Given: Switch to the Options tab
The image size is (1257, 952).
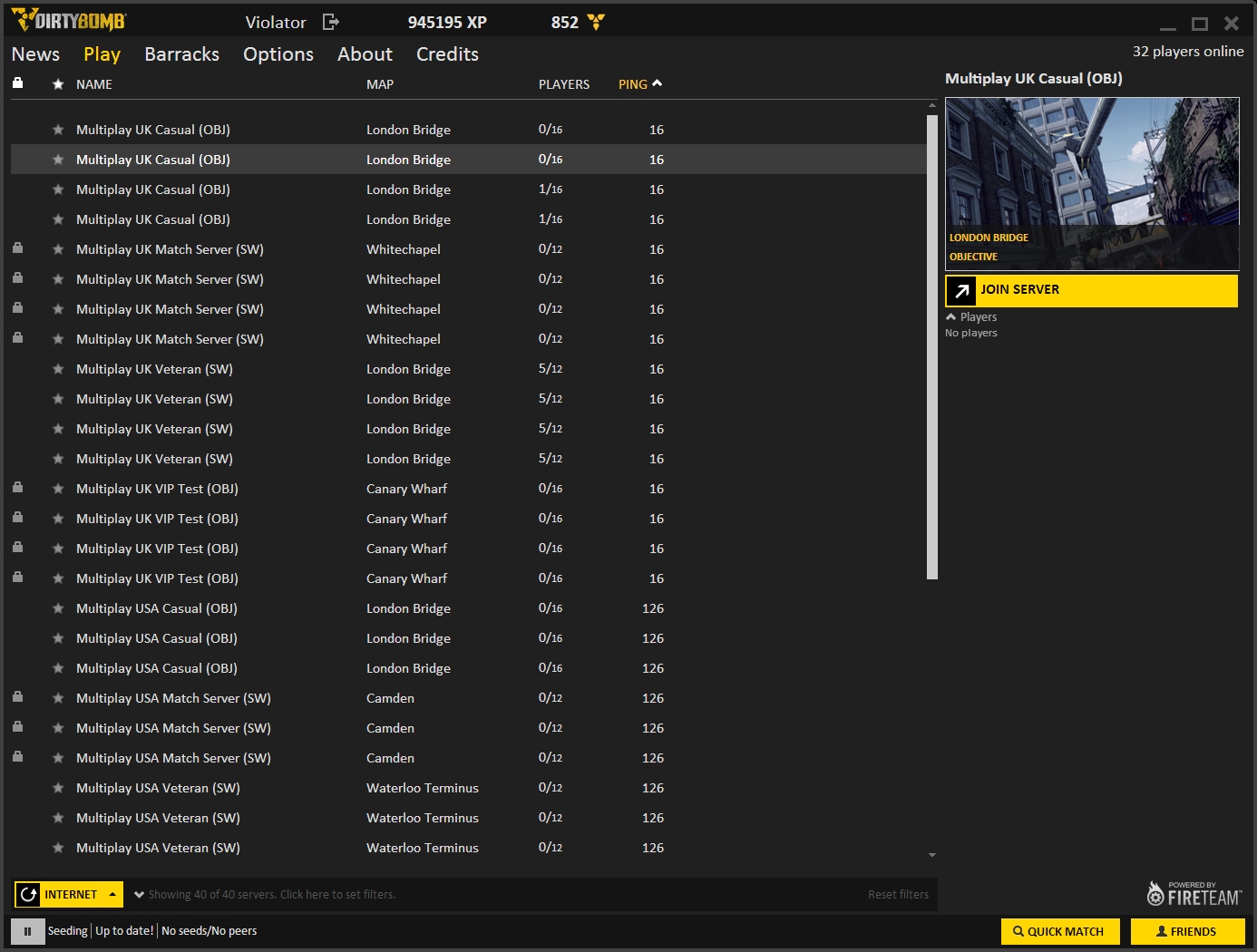Looking at the screenshot, I should pyautogui.click(x=278, y=54).
